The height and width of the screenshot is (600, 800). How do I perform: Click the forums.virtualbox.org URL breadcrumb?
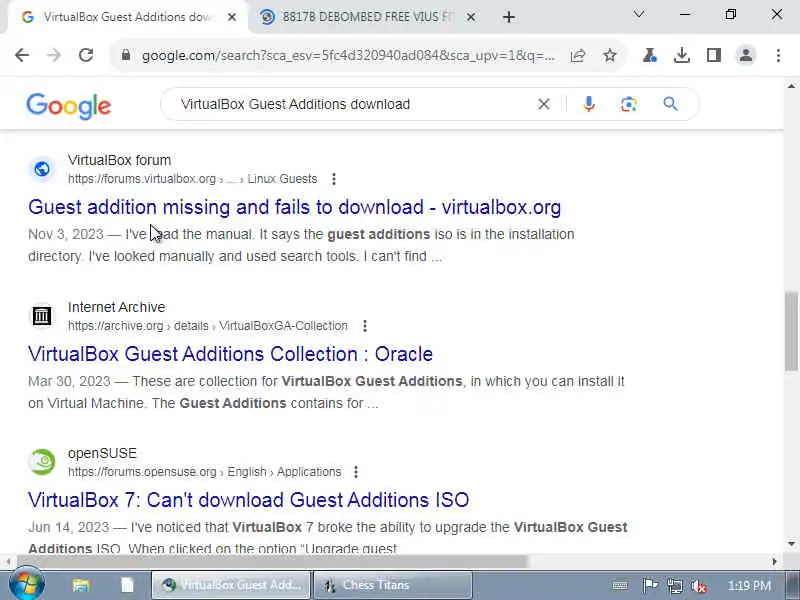(x=192, y=179)
